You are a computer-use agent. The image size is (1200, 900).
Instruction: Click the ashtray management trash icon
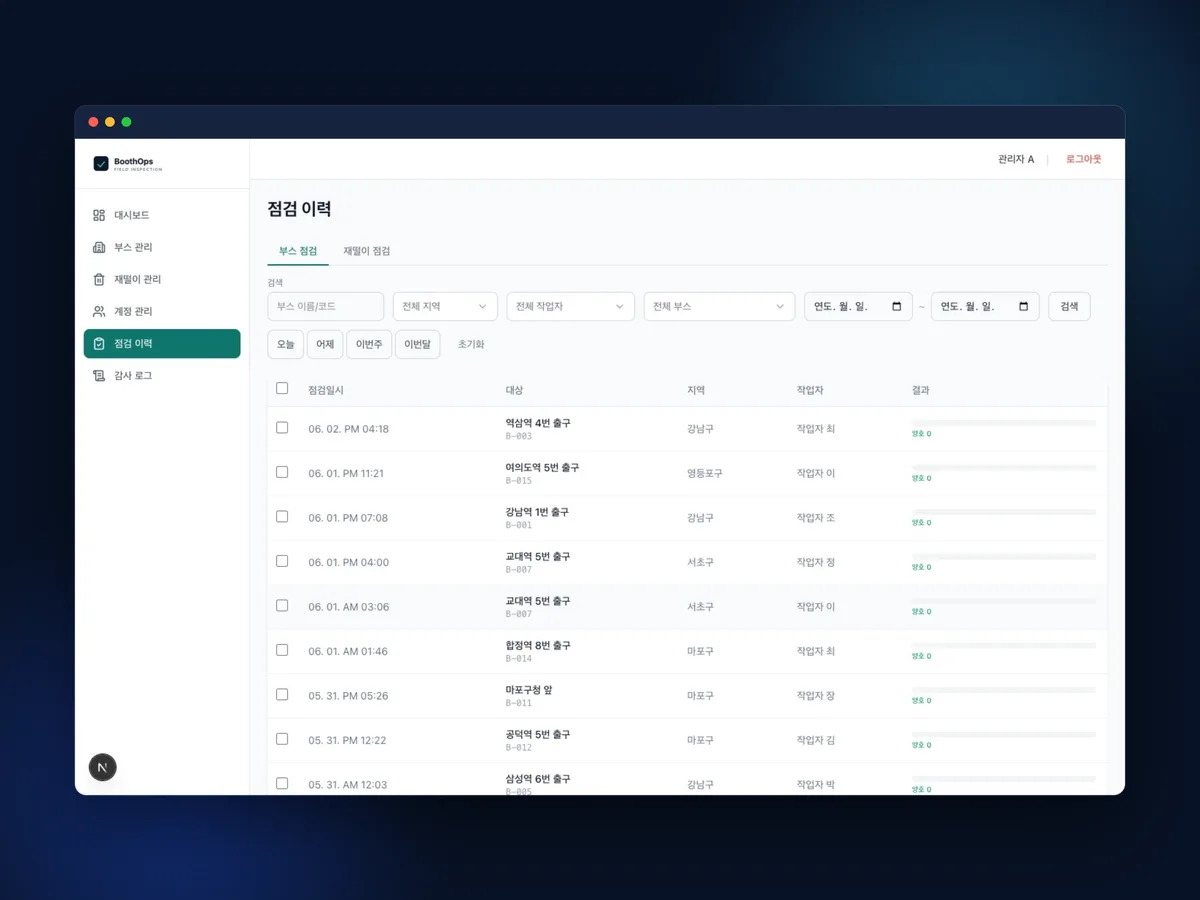point(99,279)
